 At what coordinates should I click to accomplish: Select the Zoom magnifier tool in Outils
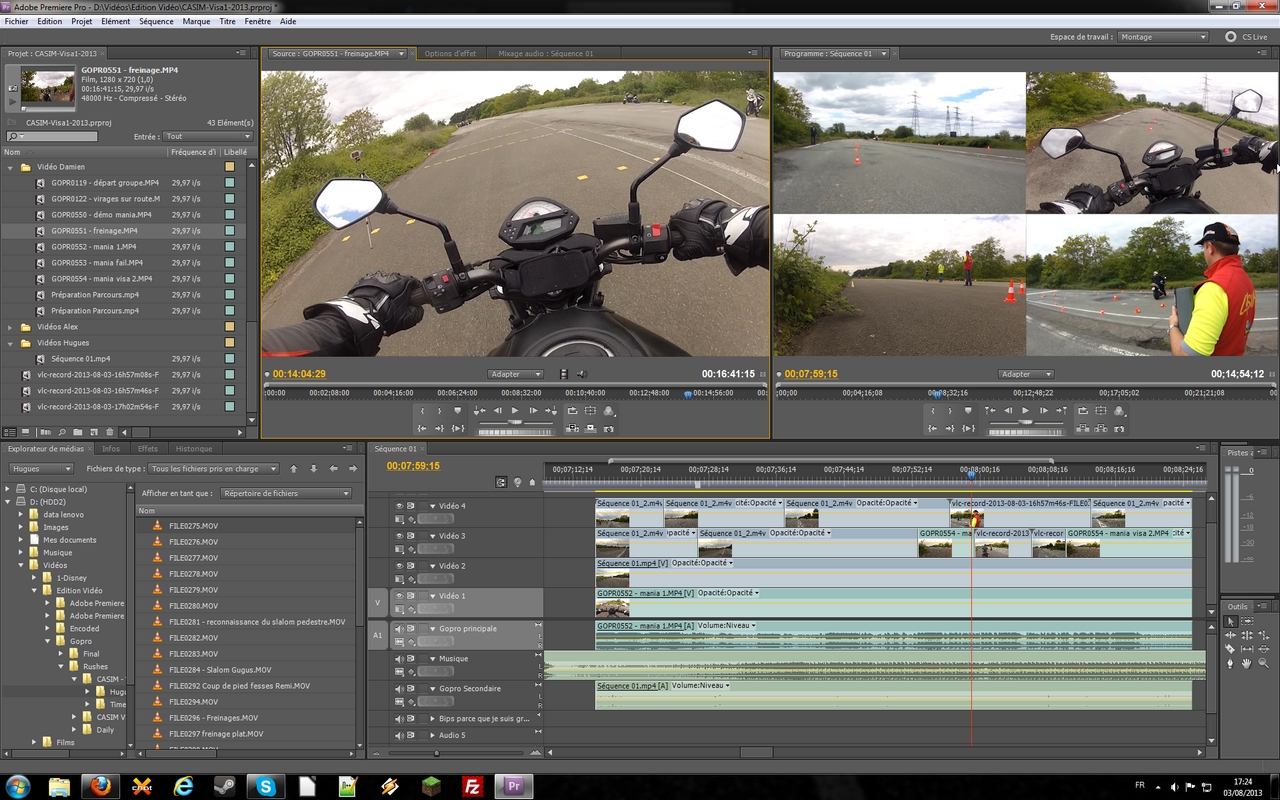1264,663
